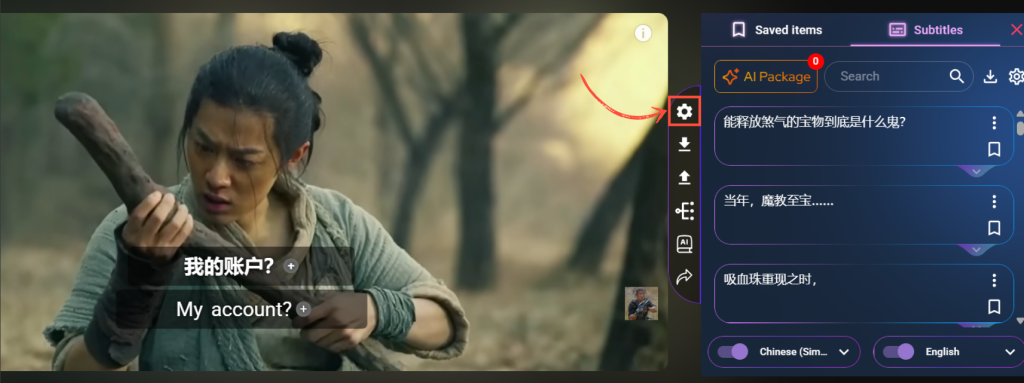Bookmark the 能释放煞气的宝物到底是什么鬼 subtitle
The image size is (1024, 383).
coord(994,150)
